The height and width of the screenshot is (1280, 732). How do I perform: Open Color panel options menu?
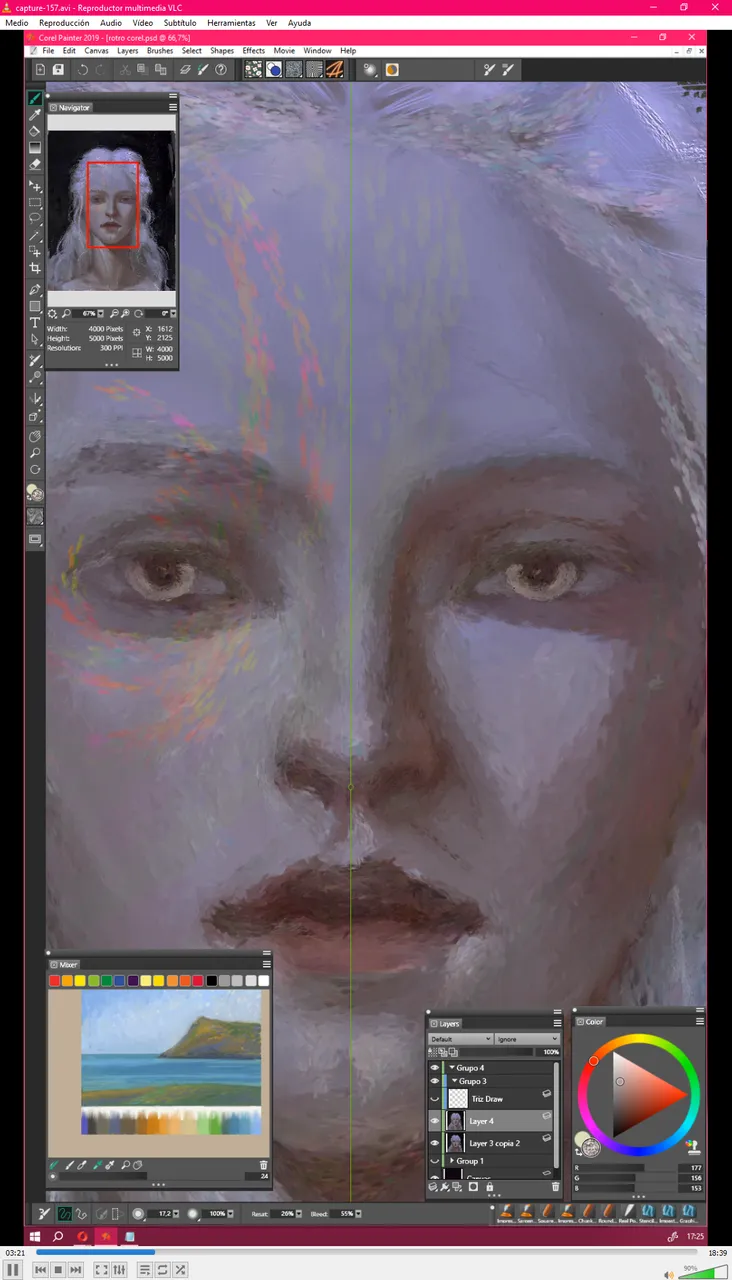(700, 1021)
